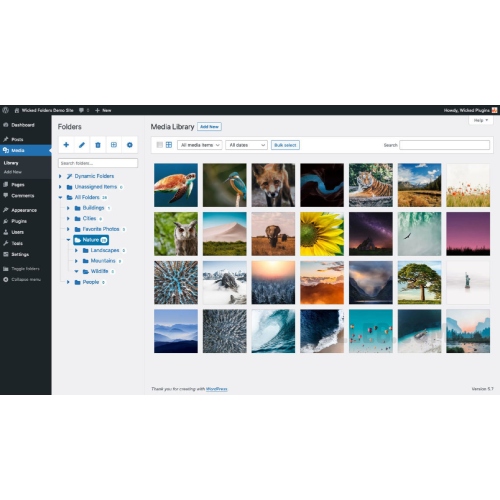Open the Appearance menu item
This screenshot has width=500, height=500.
coord(24,210)
